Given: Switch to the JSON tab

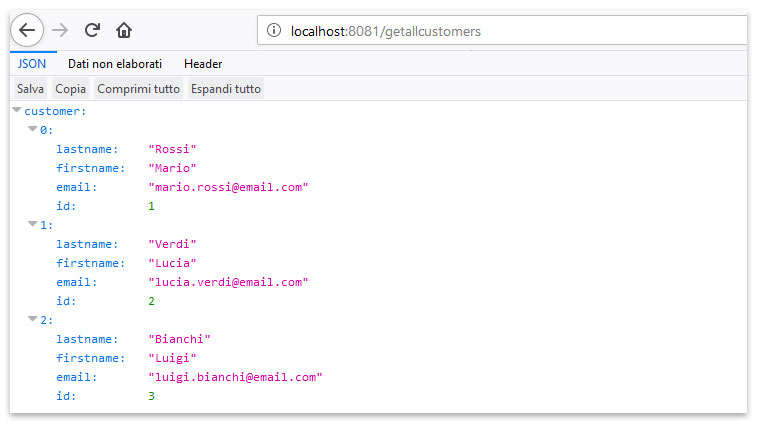Looking at the screenshot, I should coord(32,64).
